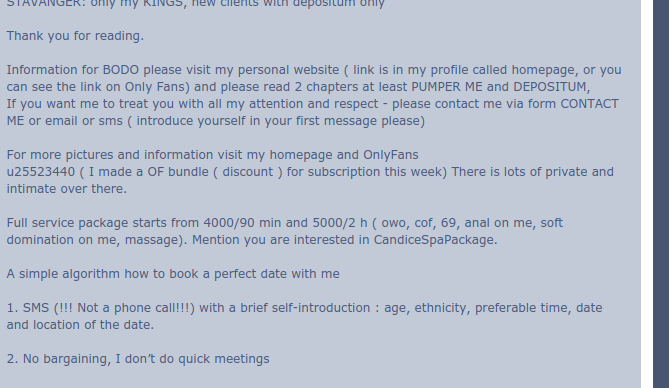Click the 'Thank you for reading.' line
669x388 pixels.
75,36
